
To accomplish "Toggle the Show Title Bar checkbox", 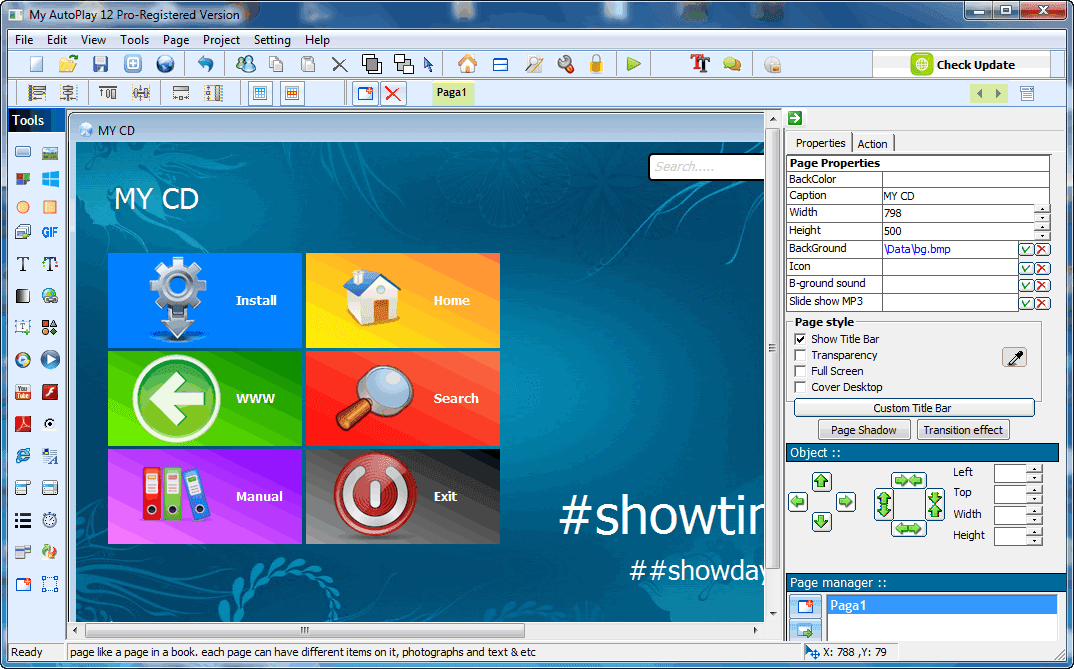I will [x=800, y=339].
